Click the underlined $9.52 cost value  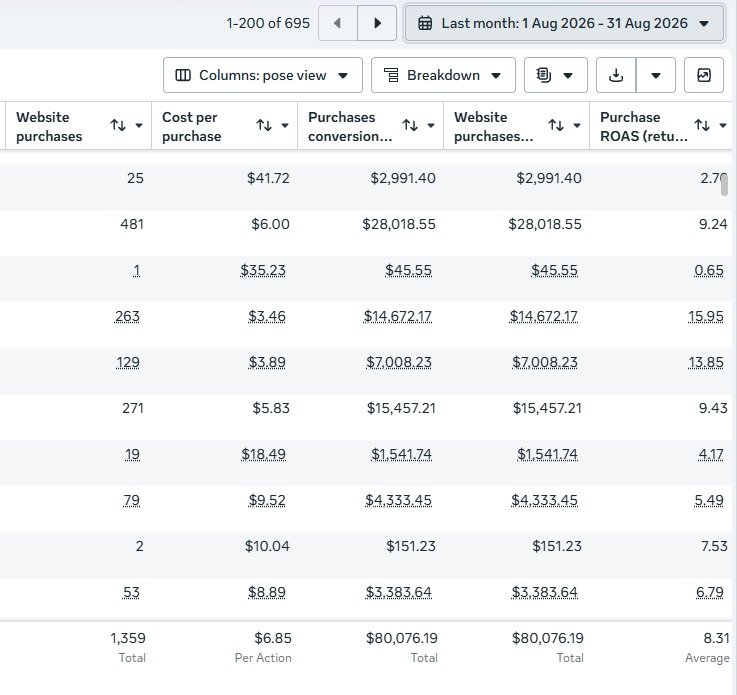(267, 500)
